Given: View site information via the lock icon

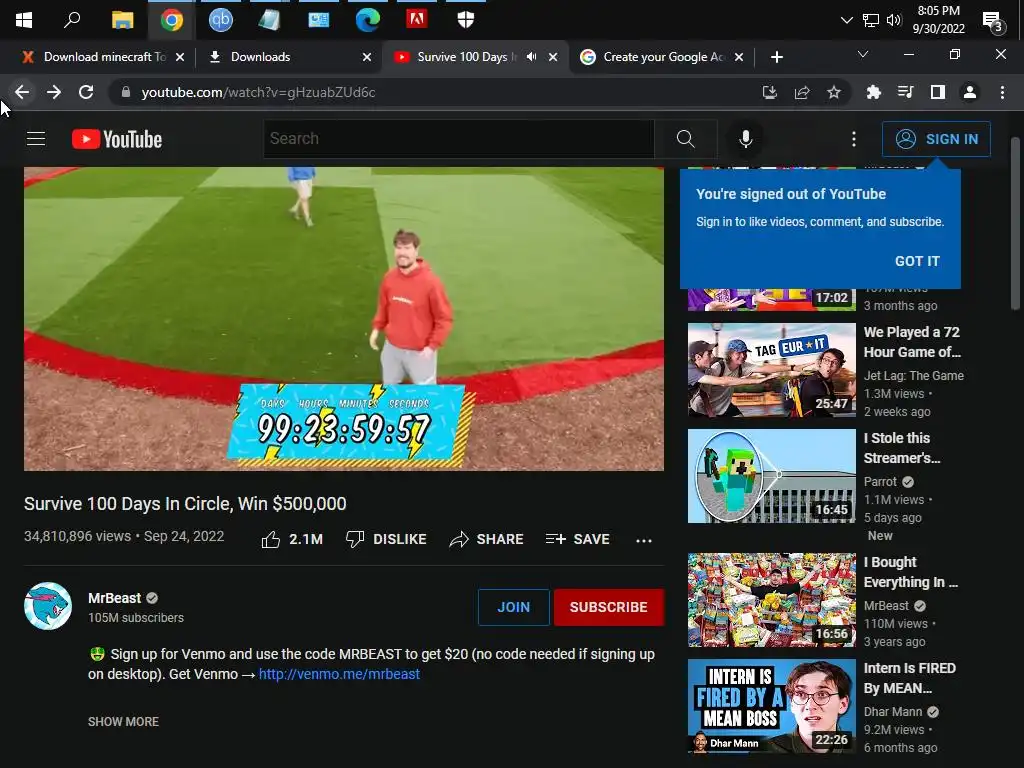Looking at the screenshot, I should point(126,92).
